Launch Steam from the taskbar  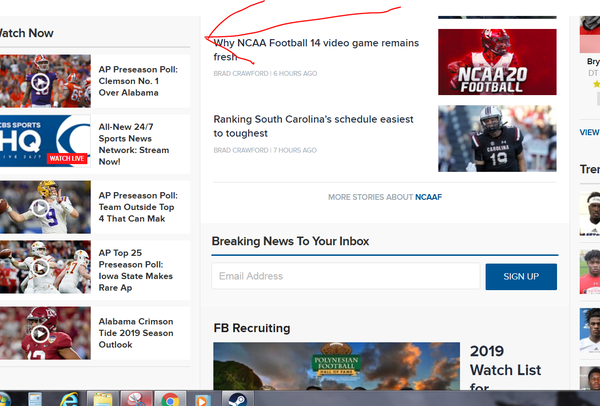coord(237,399)
